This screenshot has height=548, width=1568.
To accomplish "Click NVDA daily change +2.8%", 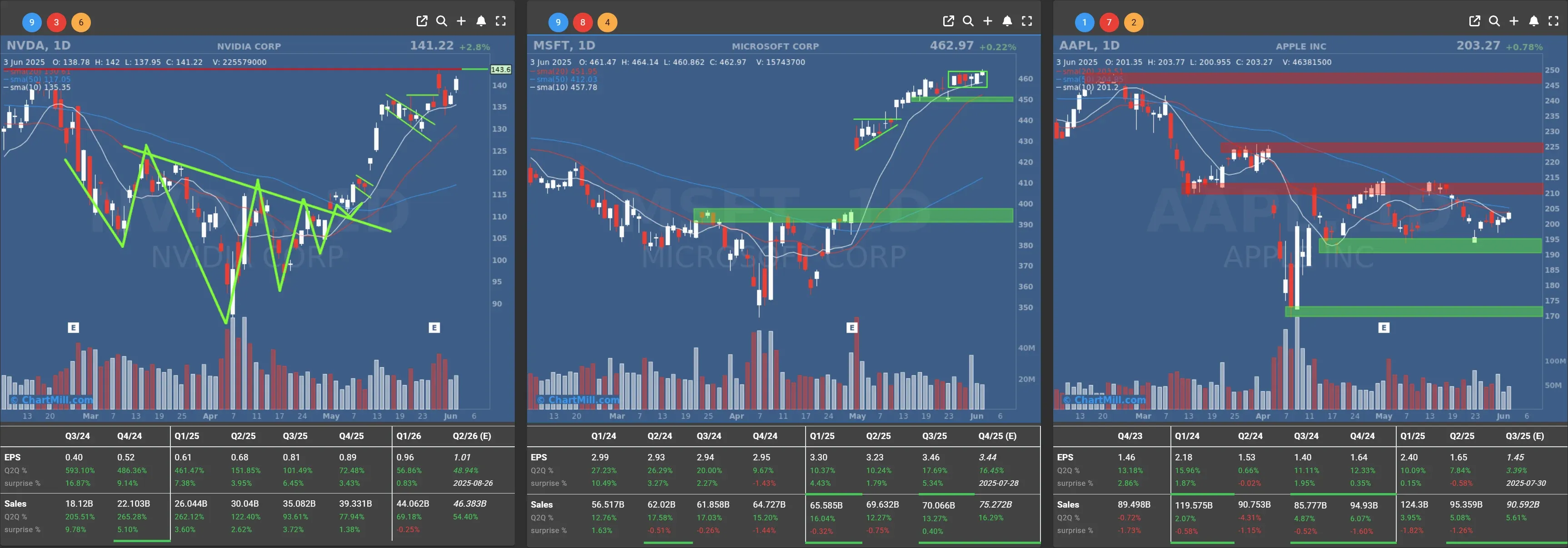I will point(474,47).
